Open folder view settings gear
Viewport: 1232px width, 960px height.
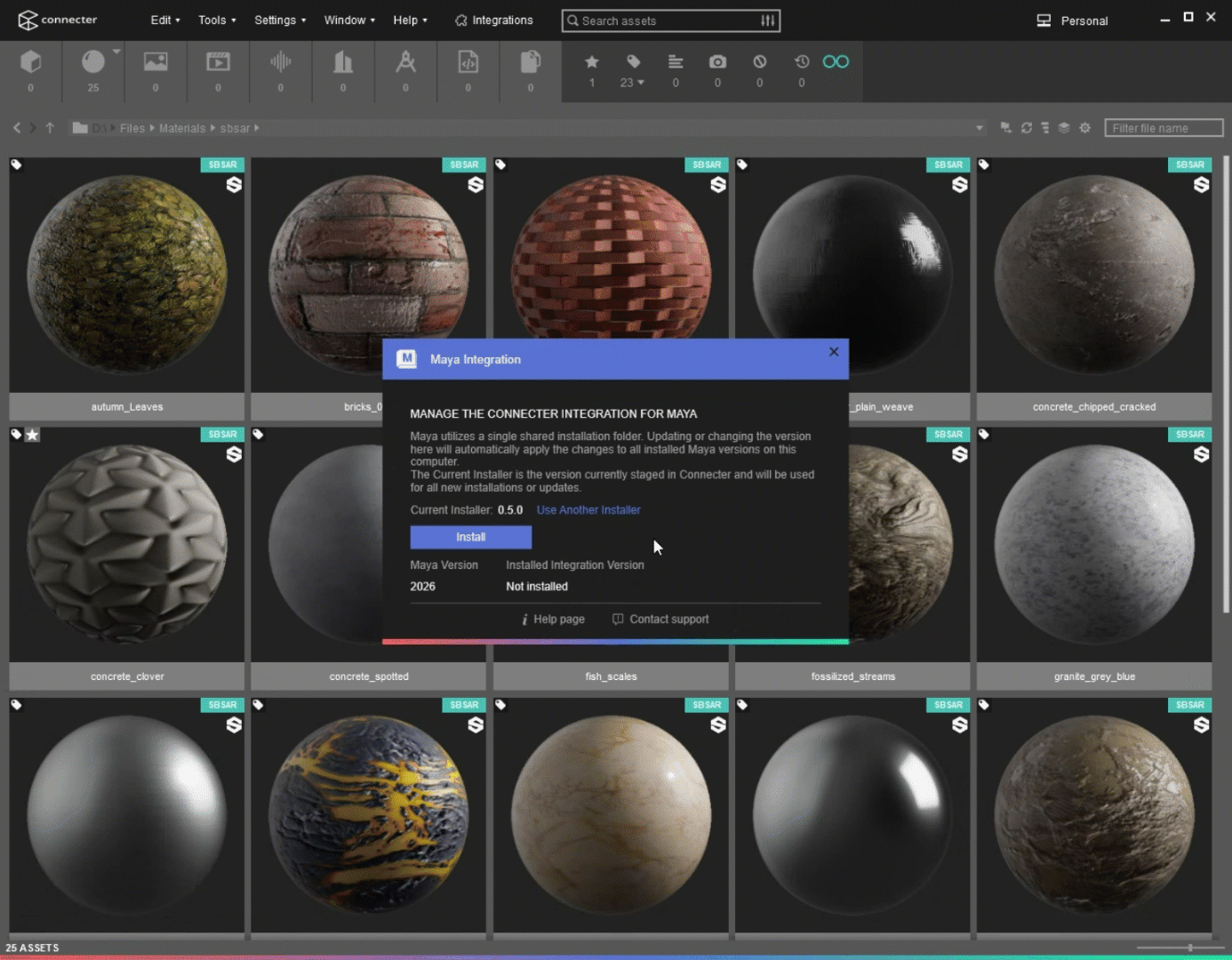[x=1085, y=128]
